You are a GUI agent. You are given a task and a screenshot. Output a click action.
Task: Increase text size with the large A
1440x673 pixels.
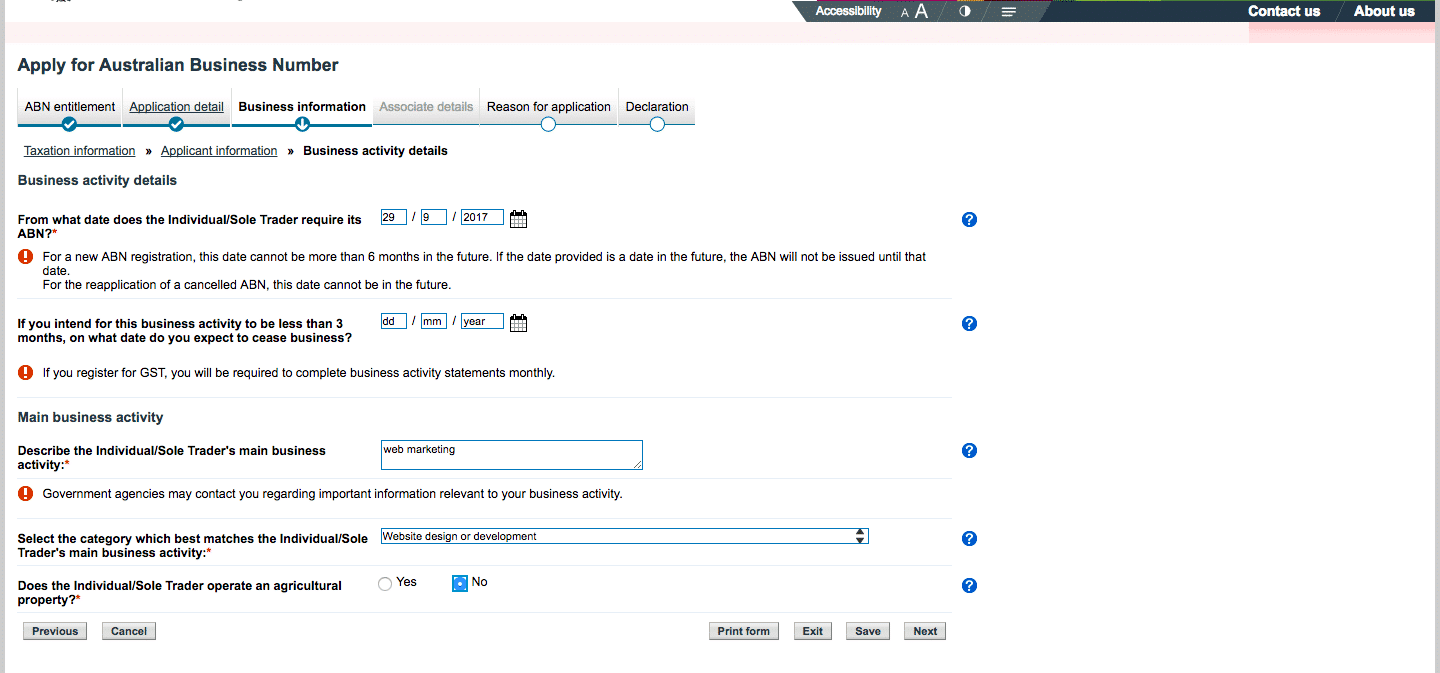pyautogui.click(x=922, y=12)
